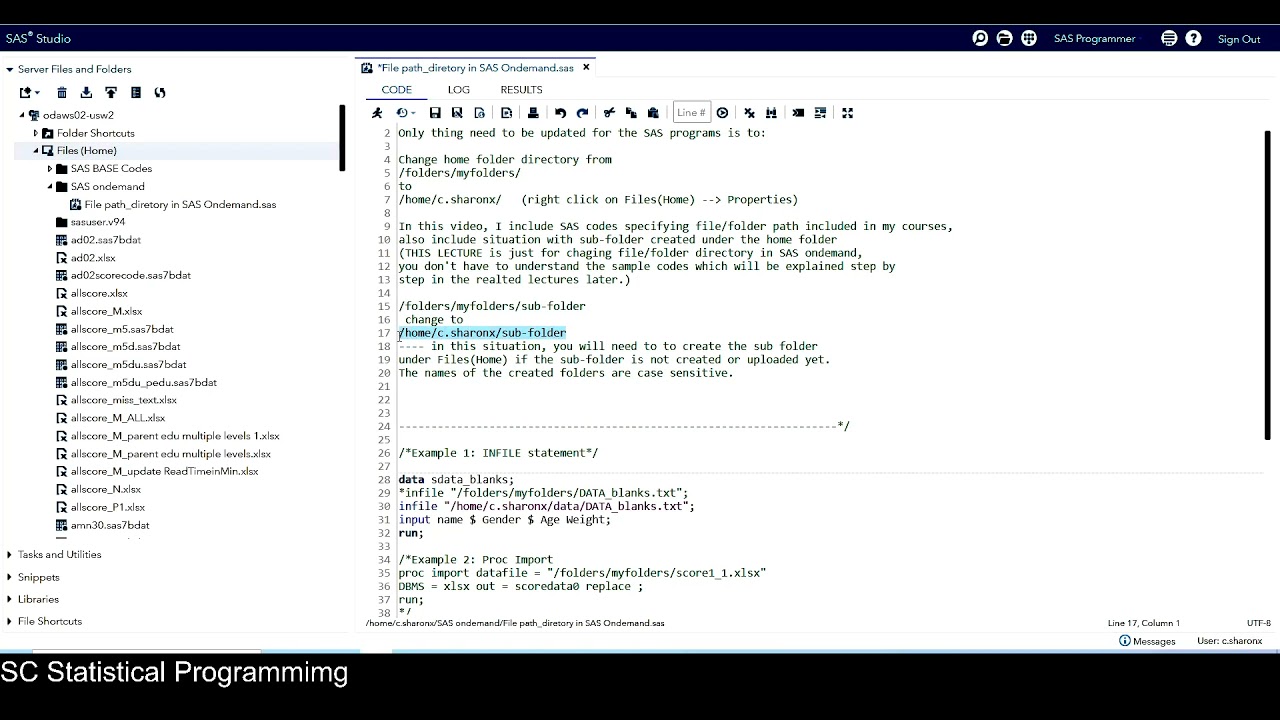Click the Open icon in the top bar
The width and height of the screenshot is (1280, 720).
pos(1004,38)
